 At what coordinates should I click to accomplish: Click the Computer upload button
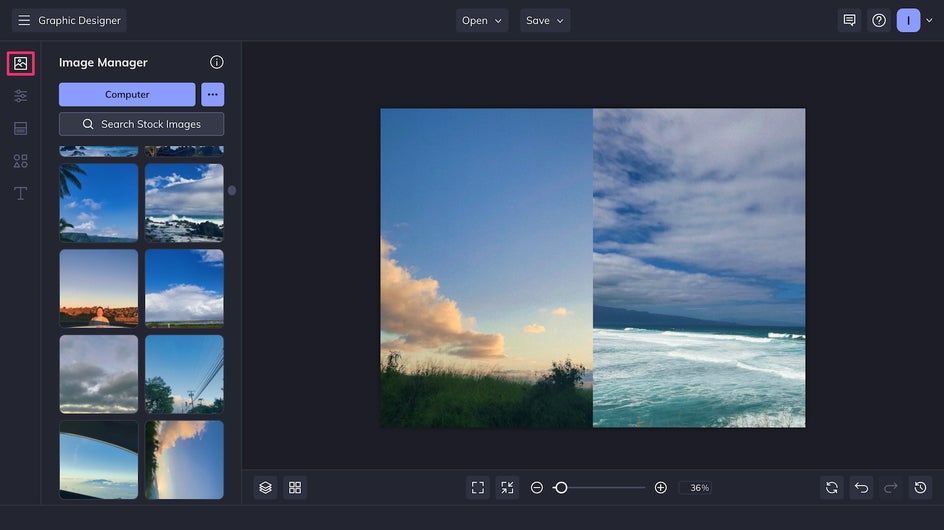tap(127, 95)
